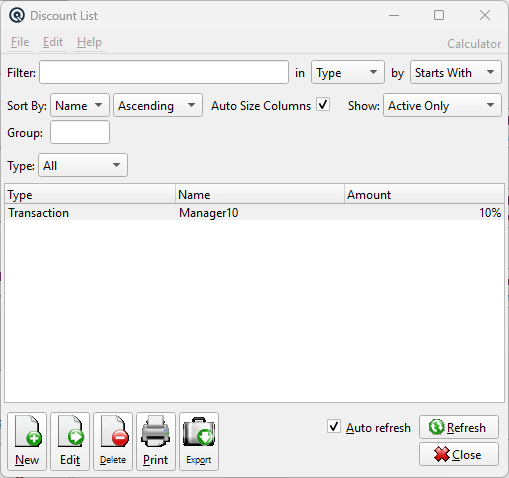
Task: Open the Show Active Only dropdown
Action: point(442,105)
